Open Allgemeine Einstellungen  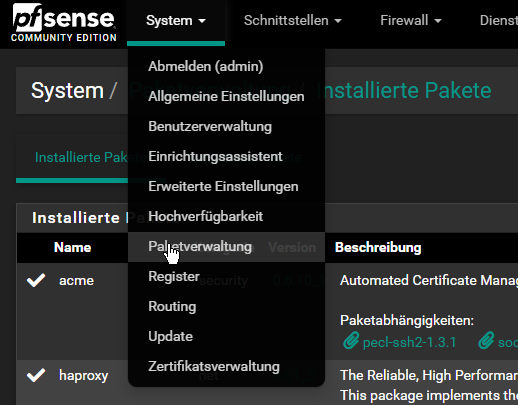[226, 96]
